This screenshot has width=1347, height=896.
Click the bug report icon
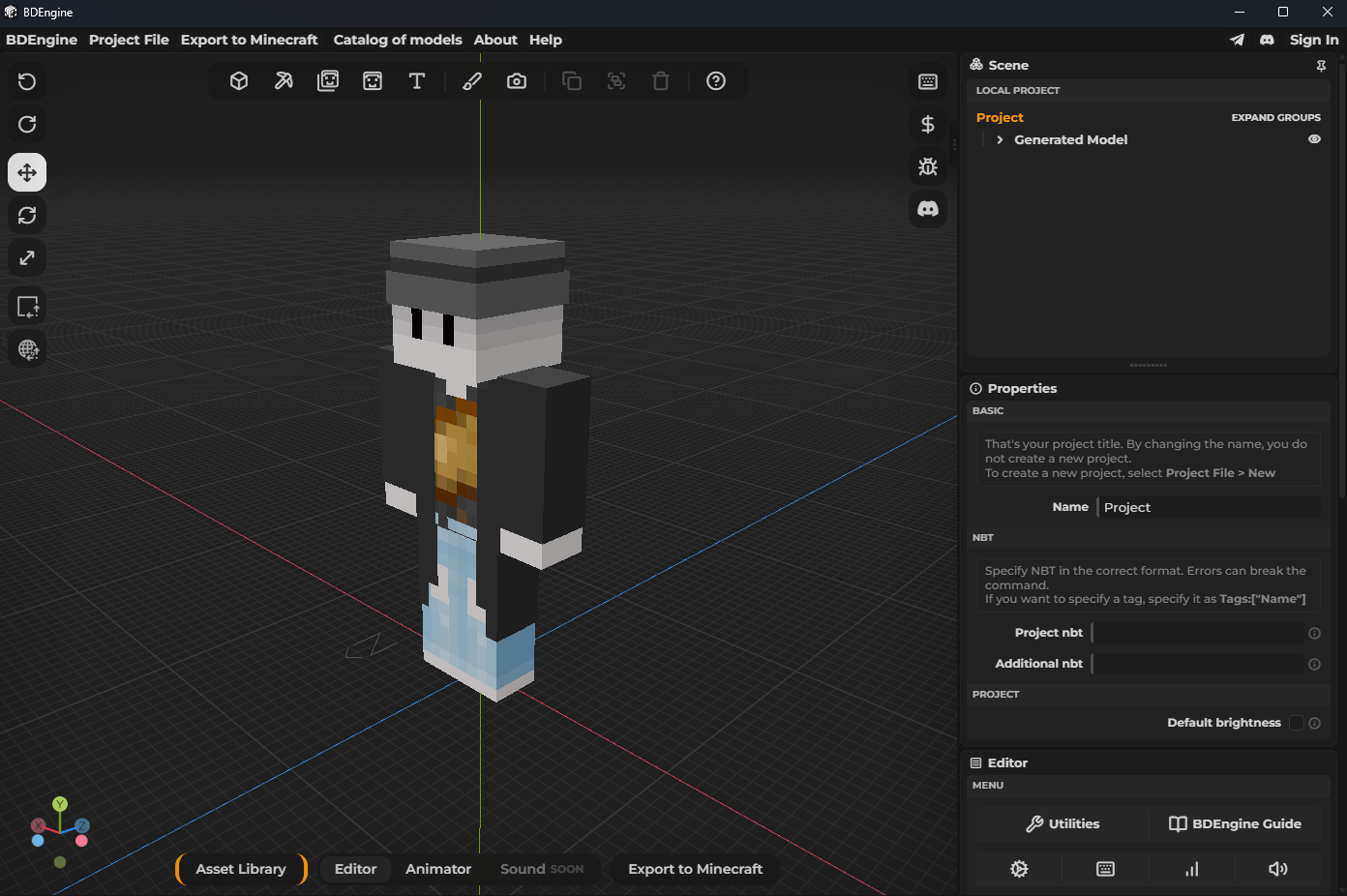click(x=928, y=166)
